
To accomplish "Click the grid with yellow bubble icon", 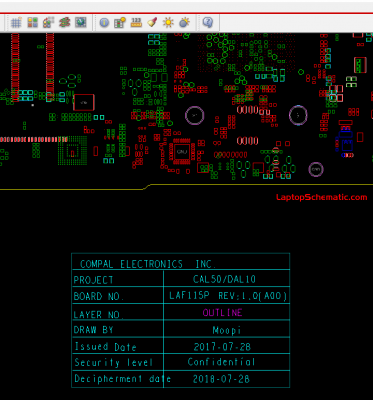I will point(120,23).
